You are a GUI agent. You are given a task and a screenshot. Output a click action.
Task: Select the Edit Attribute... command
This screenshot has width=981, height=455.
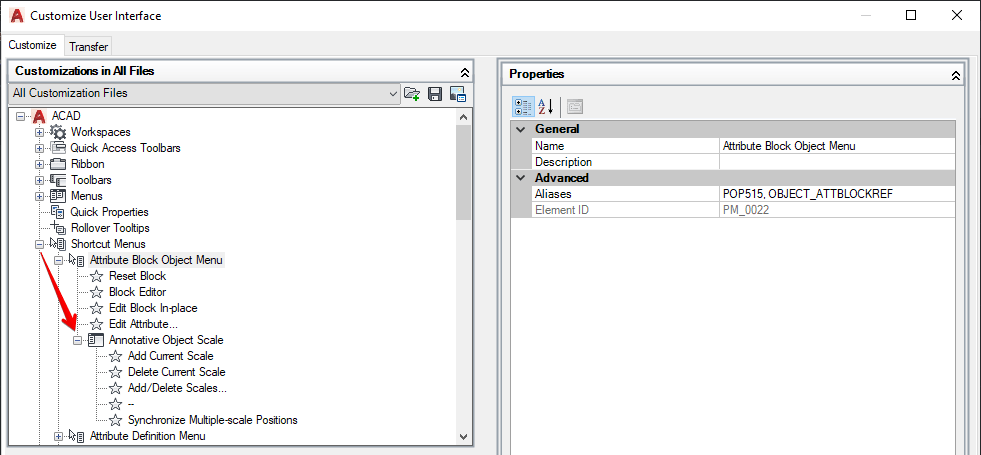pyautogui.click(x=143, y=324)
